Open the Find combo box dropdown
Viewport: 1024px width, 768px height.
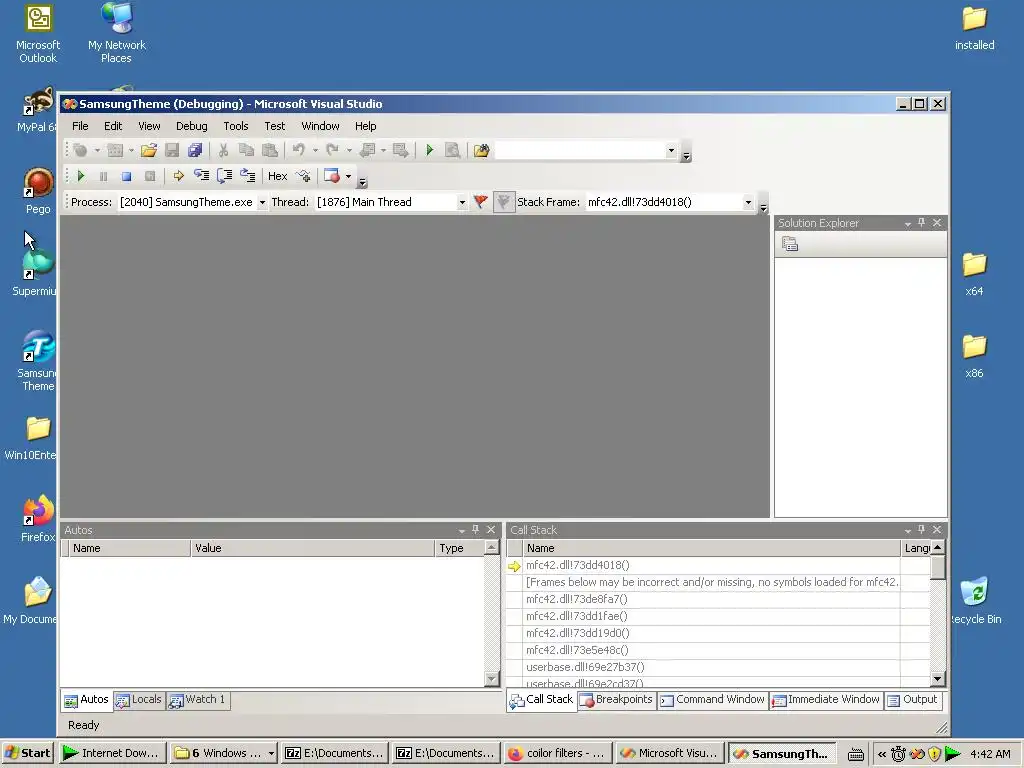click(x=671, y=151)
